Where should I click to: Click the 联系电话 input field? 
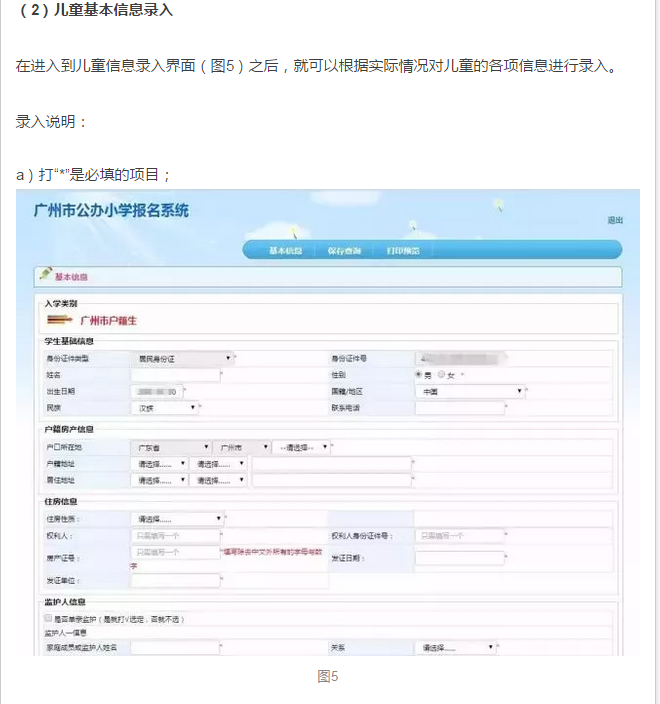click(459, 407)
